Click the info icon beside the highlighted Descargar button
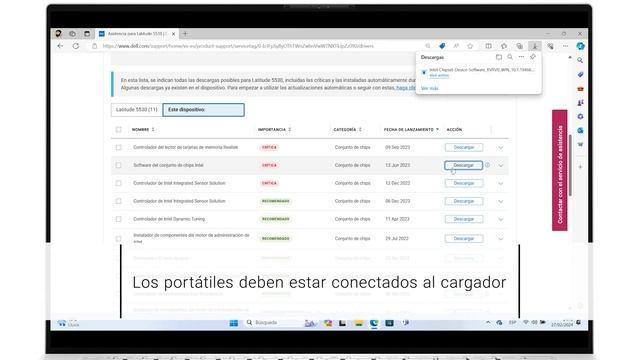Viewport: 640px width, 360px height. point(487,165)
